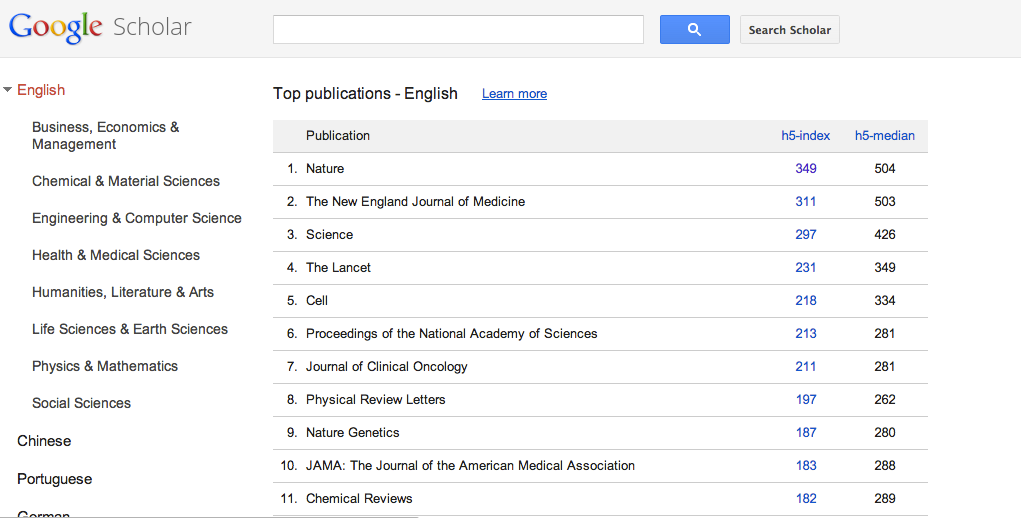Open the Google Scholar logo homepage
The height and width of the screenshot is (518, 1021).
pyautogui.click(x=100, y=28)
